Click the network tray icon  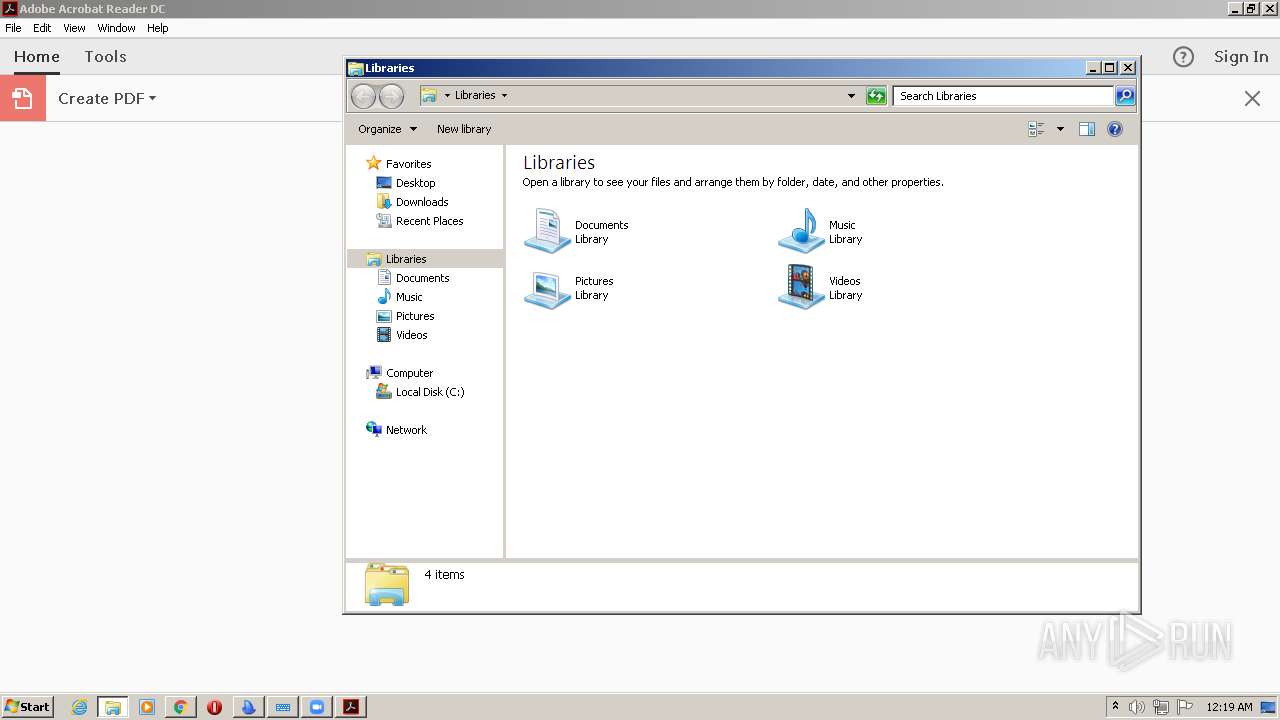(1161, 707)
